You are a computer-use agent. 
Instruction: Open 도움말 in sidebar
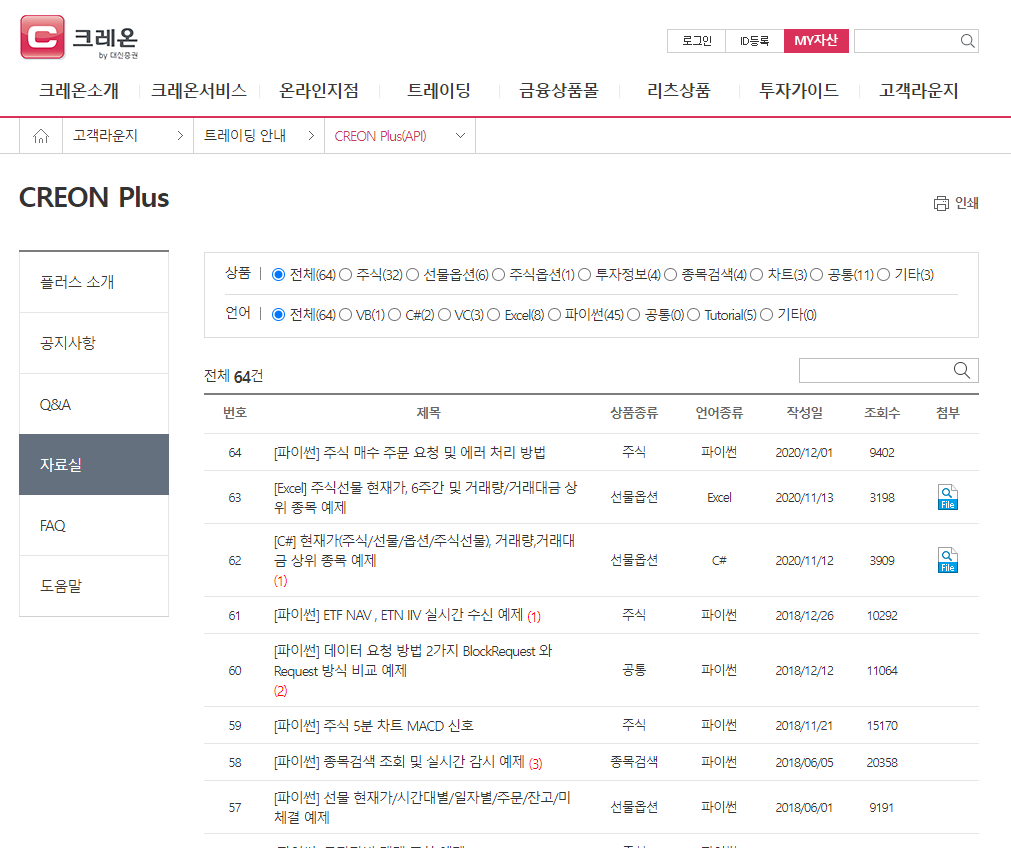94,586
